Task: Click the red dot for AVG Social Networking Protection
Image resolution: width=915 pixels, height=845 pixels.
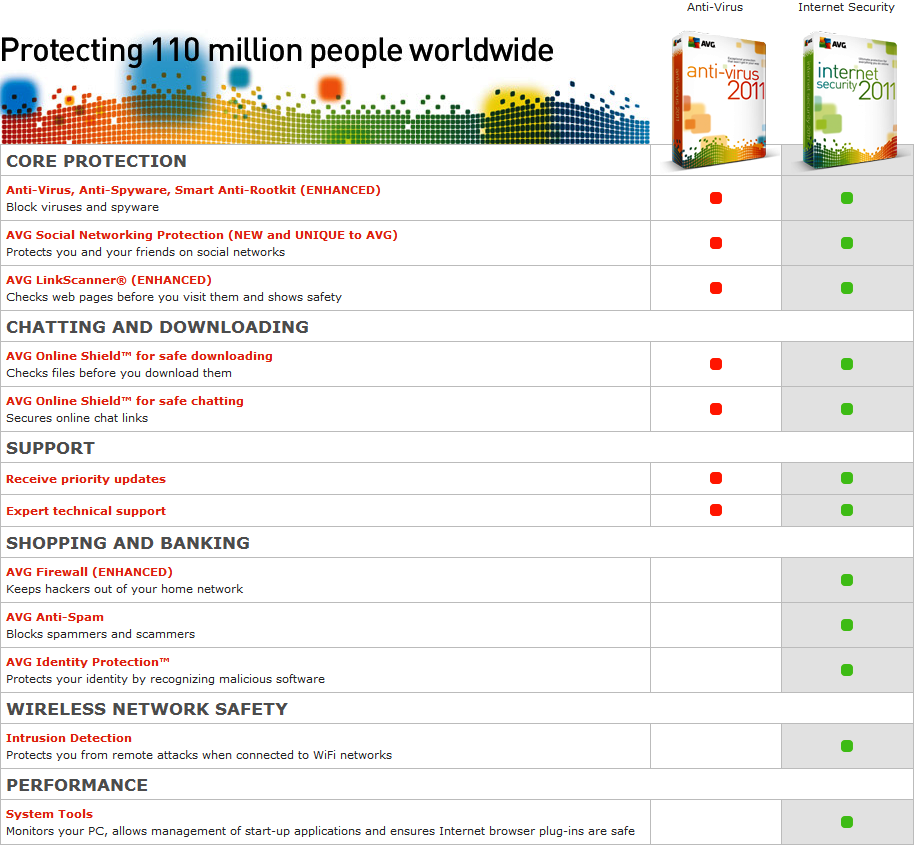Action: 716,243
